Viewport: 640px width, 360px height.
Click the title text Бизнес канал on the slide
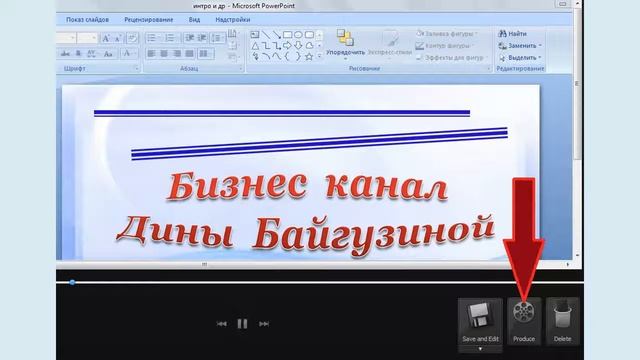pyautogui.click(x=307, y=187)
